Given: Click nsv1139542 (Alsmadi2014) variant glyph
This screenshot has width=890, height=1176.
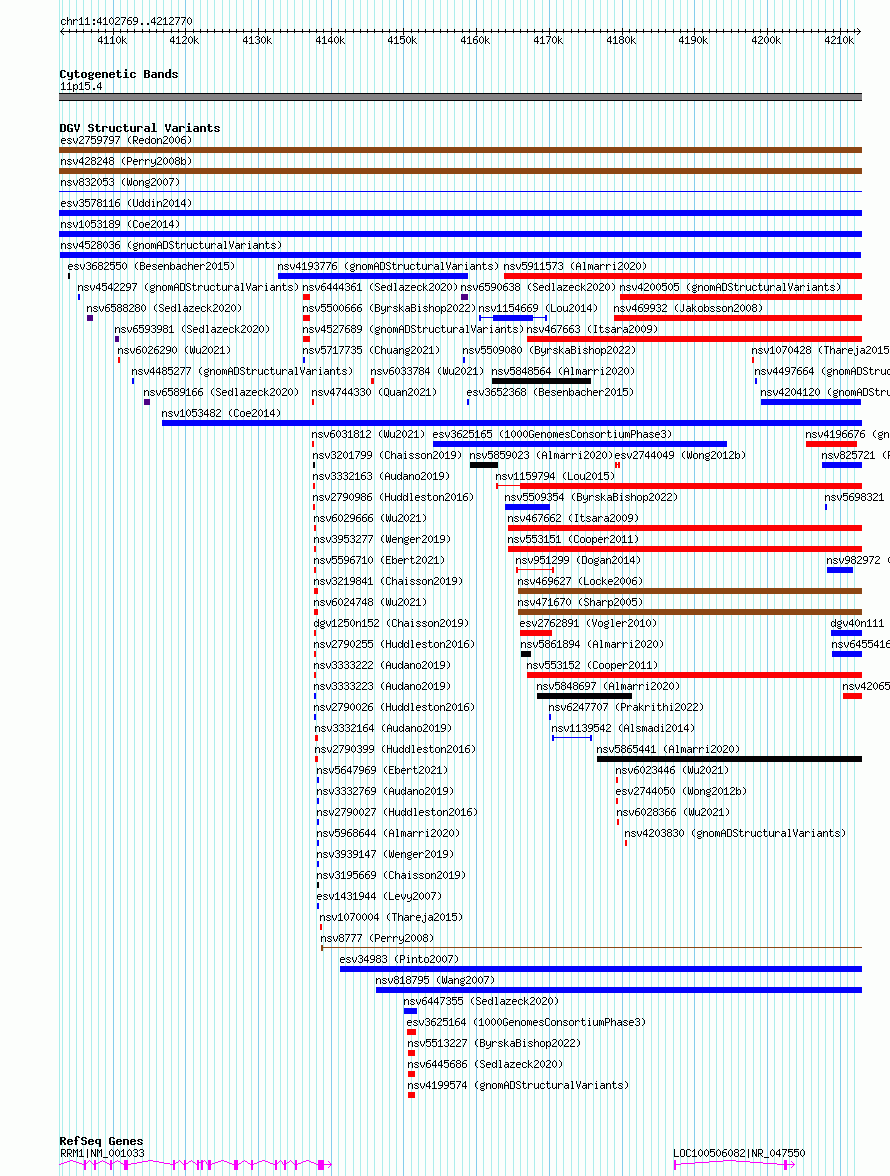Looking at the screenshot, I should (572, 738).
